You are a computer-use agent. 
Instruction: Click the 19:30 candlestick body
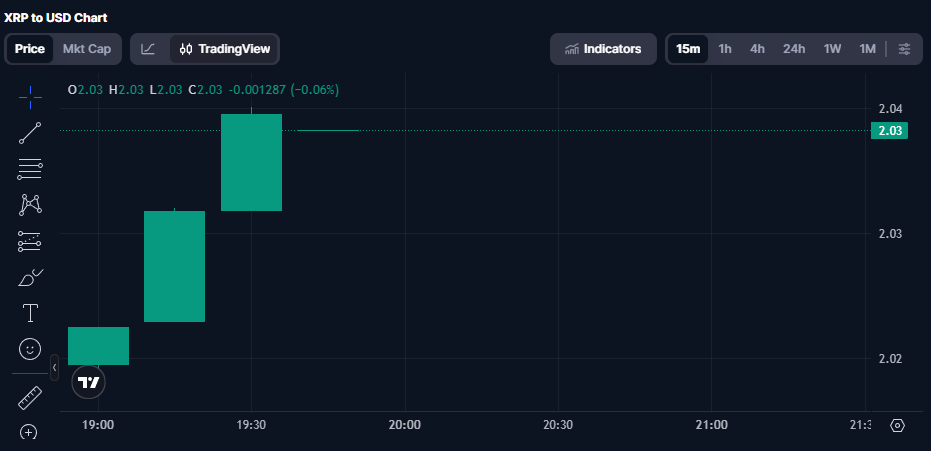pos(251,163)
